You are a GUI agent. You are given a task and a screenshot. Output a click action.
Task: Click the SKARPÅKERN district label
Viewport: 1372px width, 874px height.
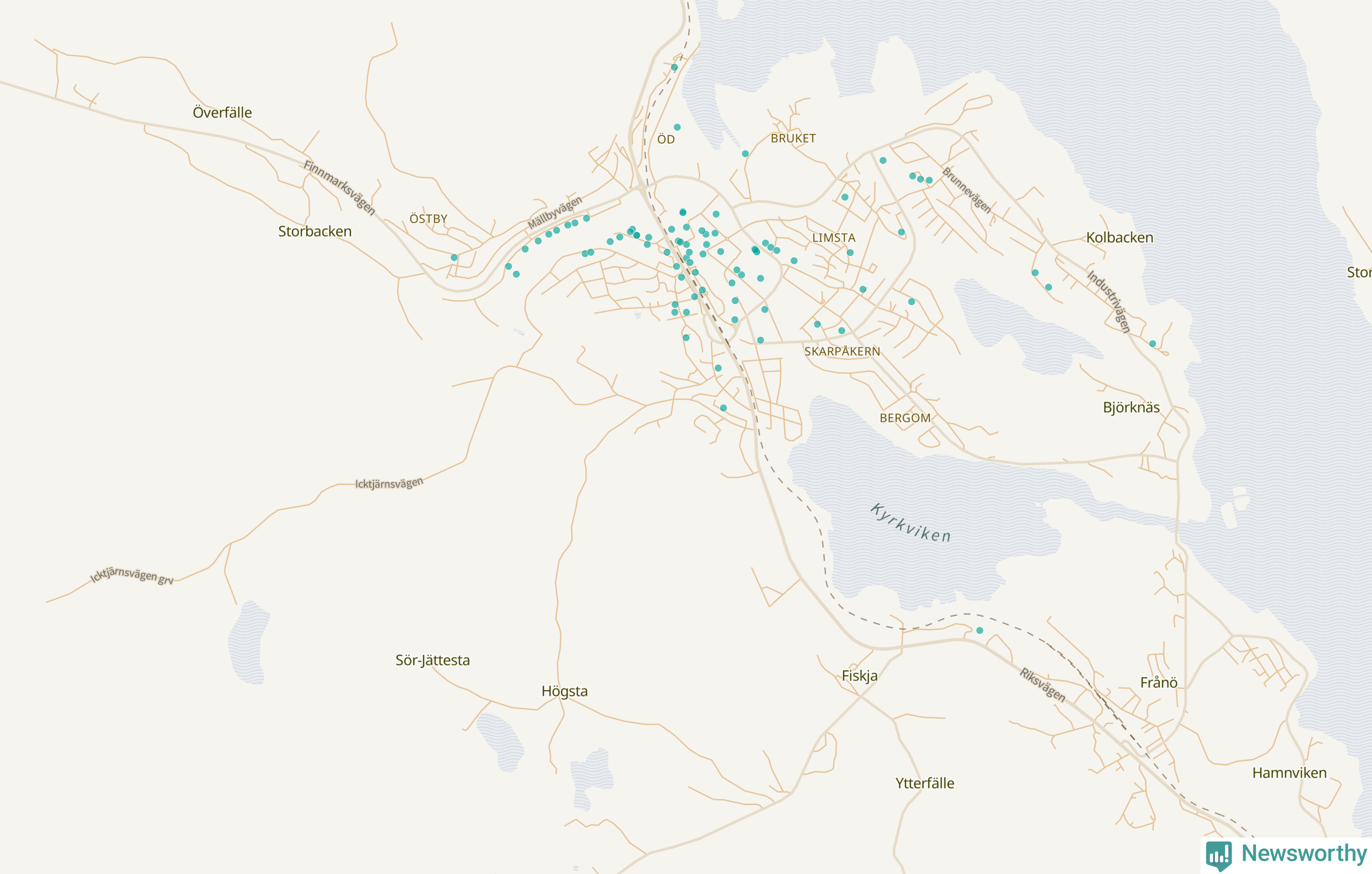click(842, 351)
